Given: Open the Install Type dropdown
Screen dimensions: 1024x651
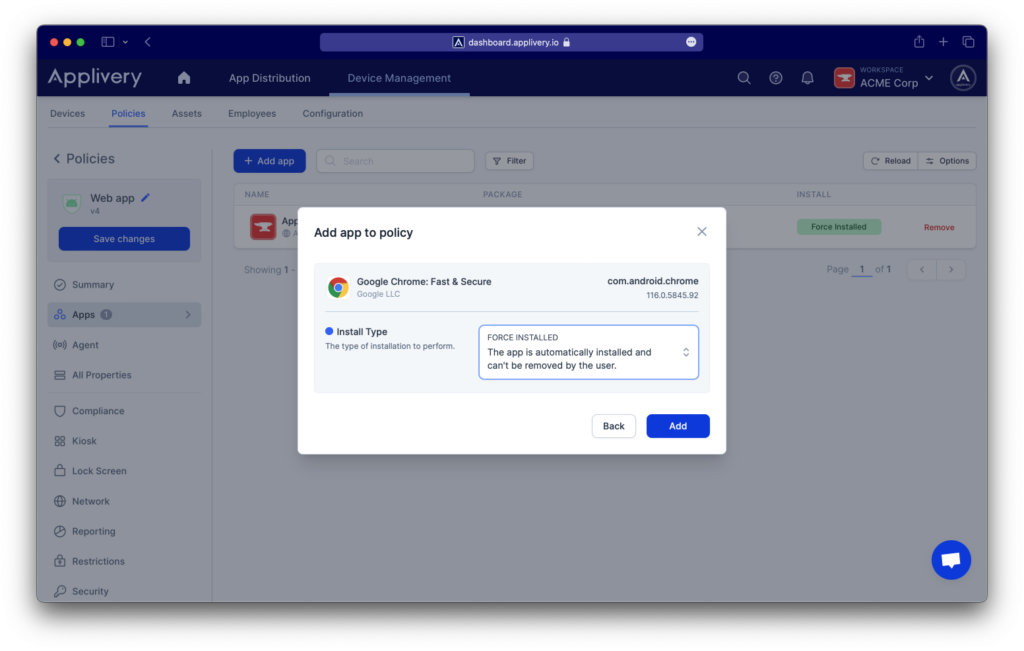Looking at the screenshot, I should (x=588, y=352).
